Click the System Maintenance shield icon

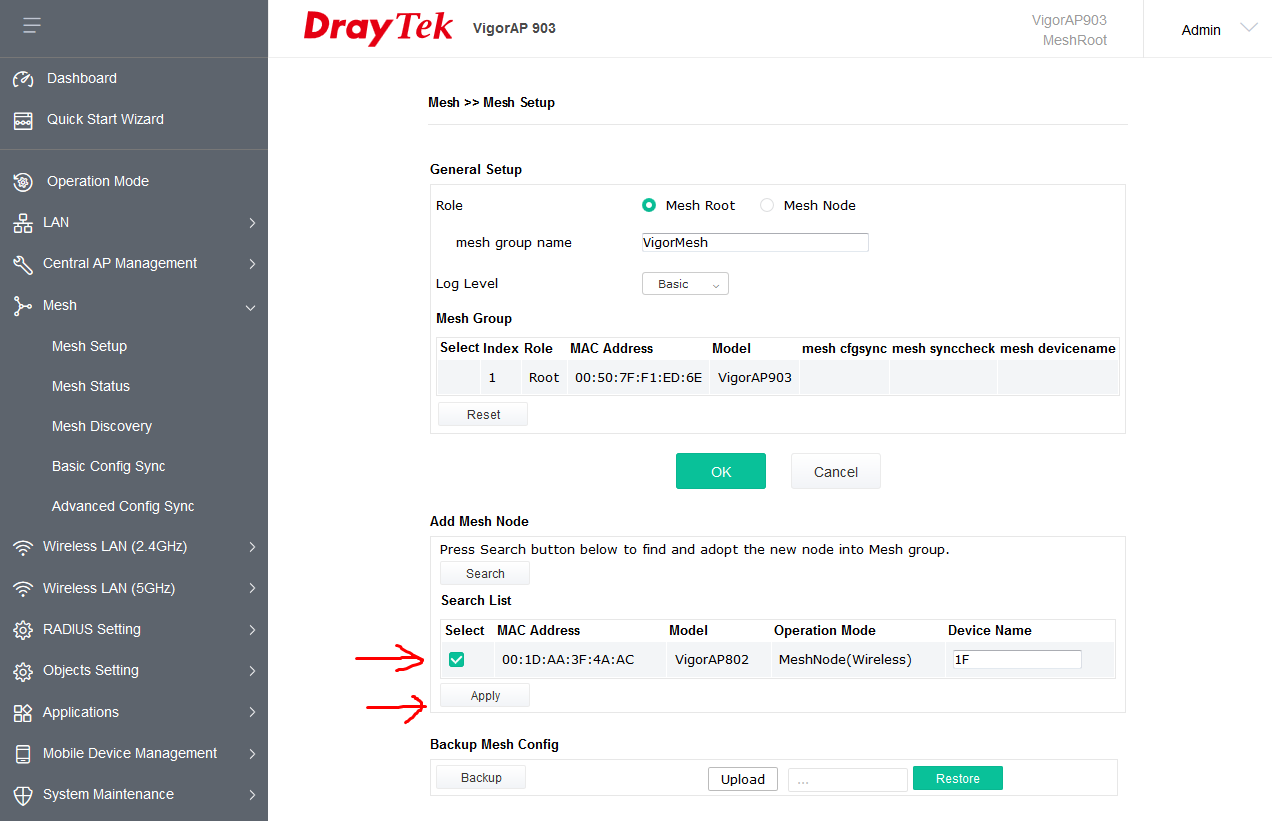pos(23,795)
